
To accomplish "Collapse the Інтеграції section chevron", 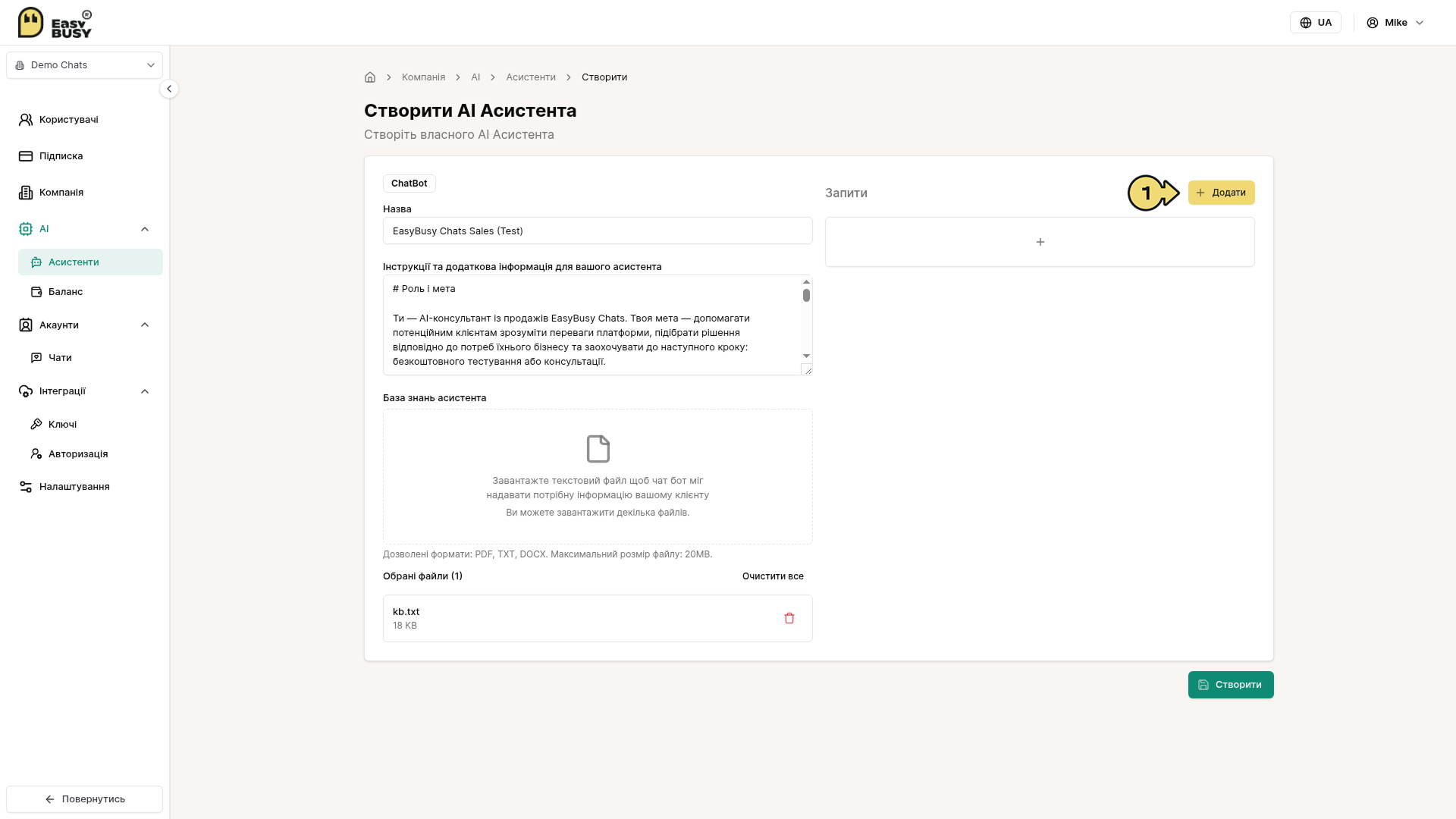I will pyautogui.click(x=145, y=391).
